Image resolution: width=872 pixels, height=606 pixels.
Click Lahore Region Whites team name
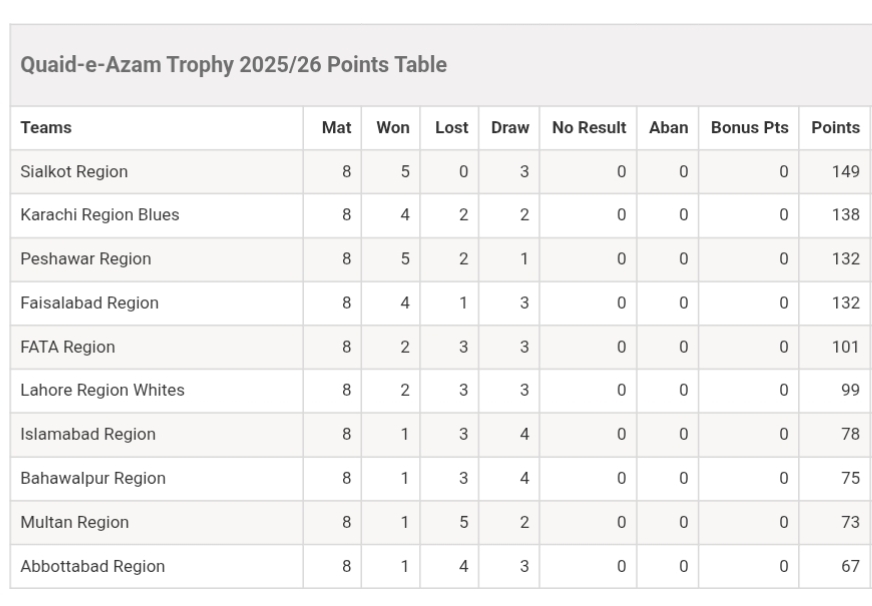(102, 390)
